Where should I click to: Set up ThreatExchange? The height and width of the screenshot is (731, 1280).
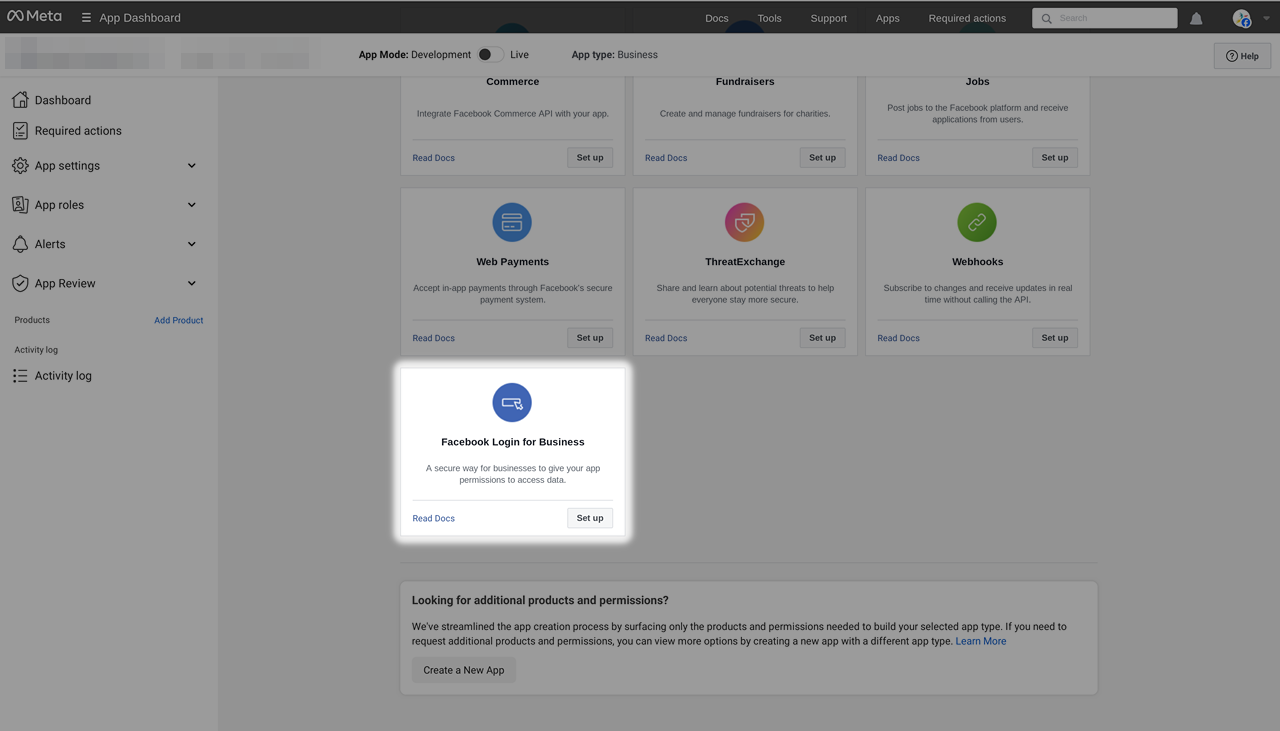click(x=822, y=338)
